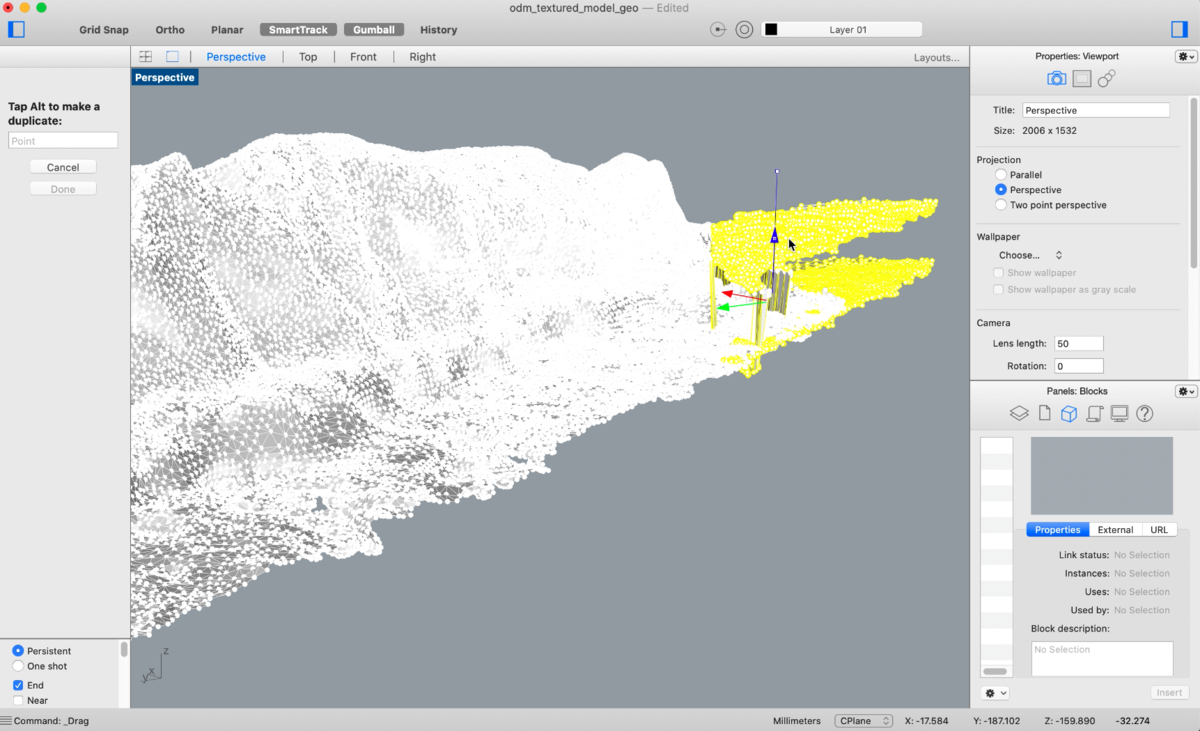1200x731 pixels.
Task: Open the Notes scroll panel icon
Action: [x=1094, y=413]
